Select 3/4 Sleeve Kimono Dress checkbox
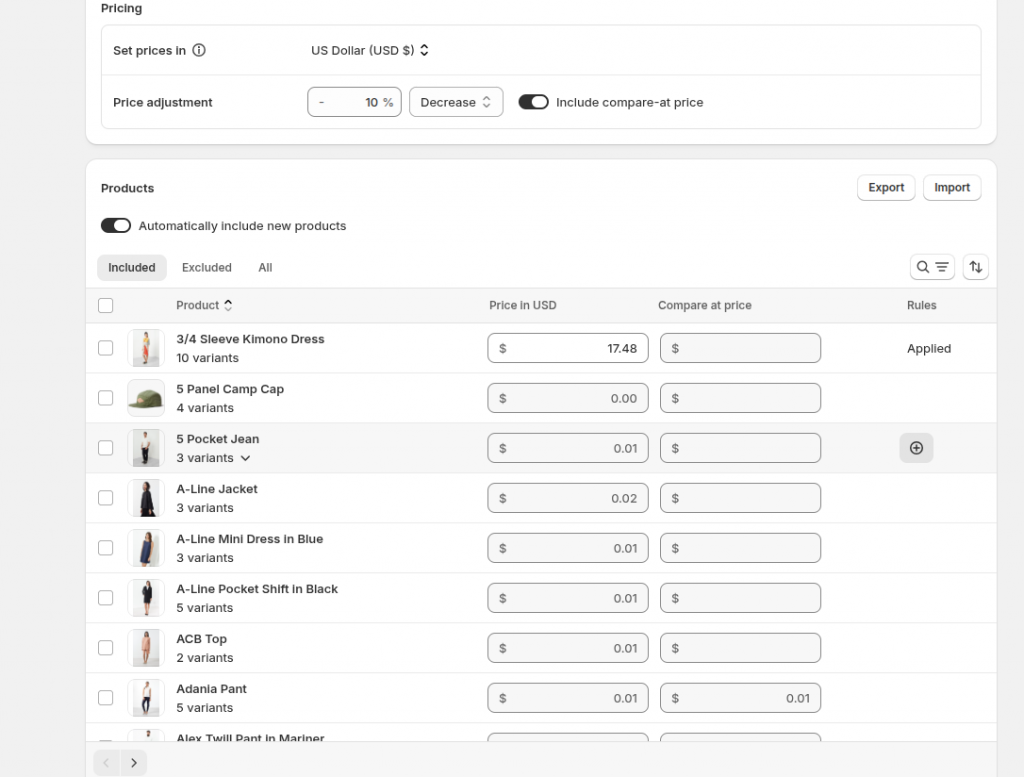This screenshot has width=1024, height=777. tap(106, 348)
